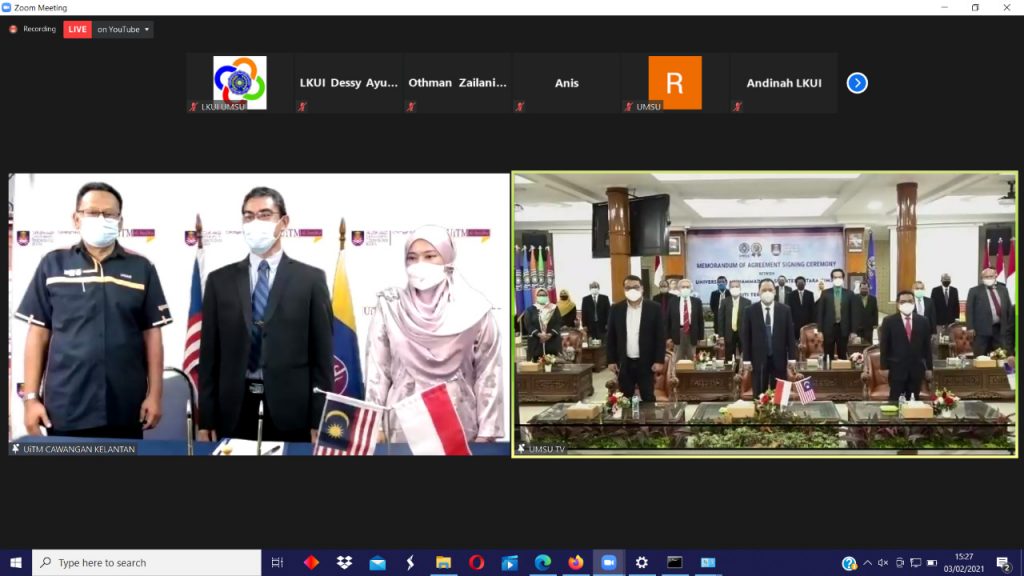Switch to Zoom app in taskbar

(x=608, y=563)
